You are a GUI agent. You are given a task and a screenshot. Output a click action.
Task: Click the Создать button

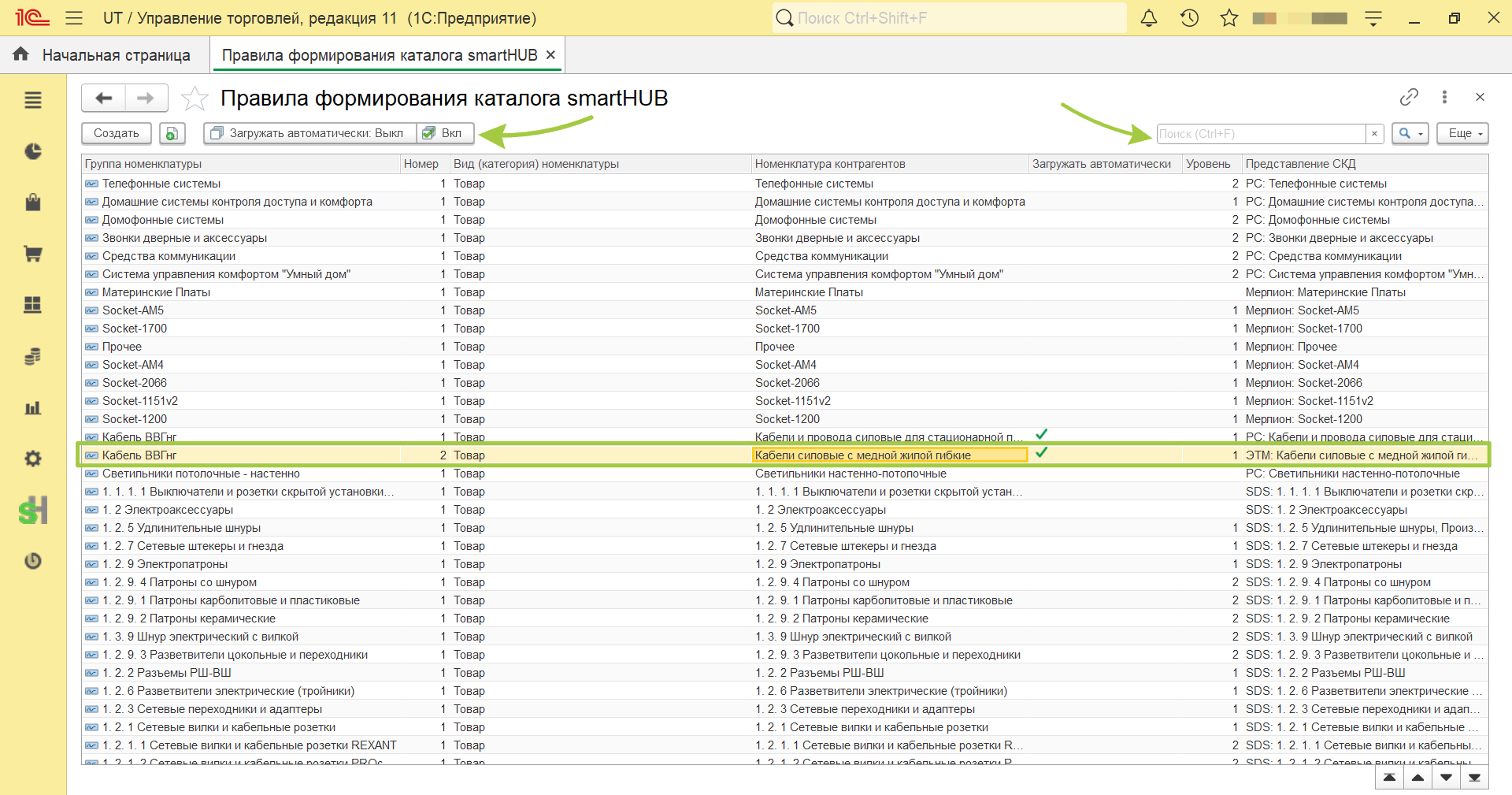click(117, 133)
